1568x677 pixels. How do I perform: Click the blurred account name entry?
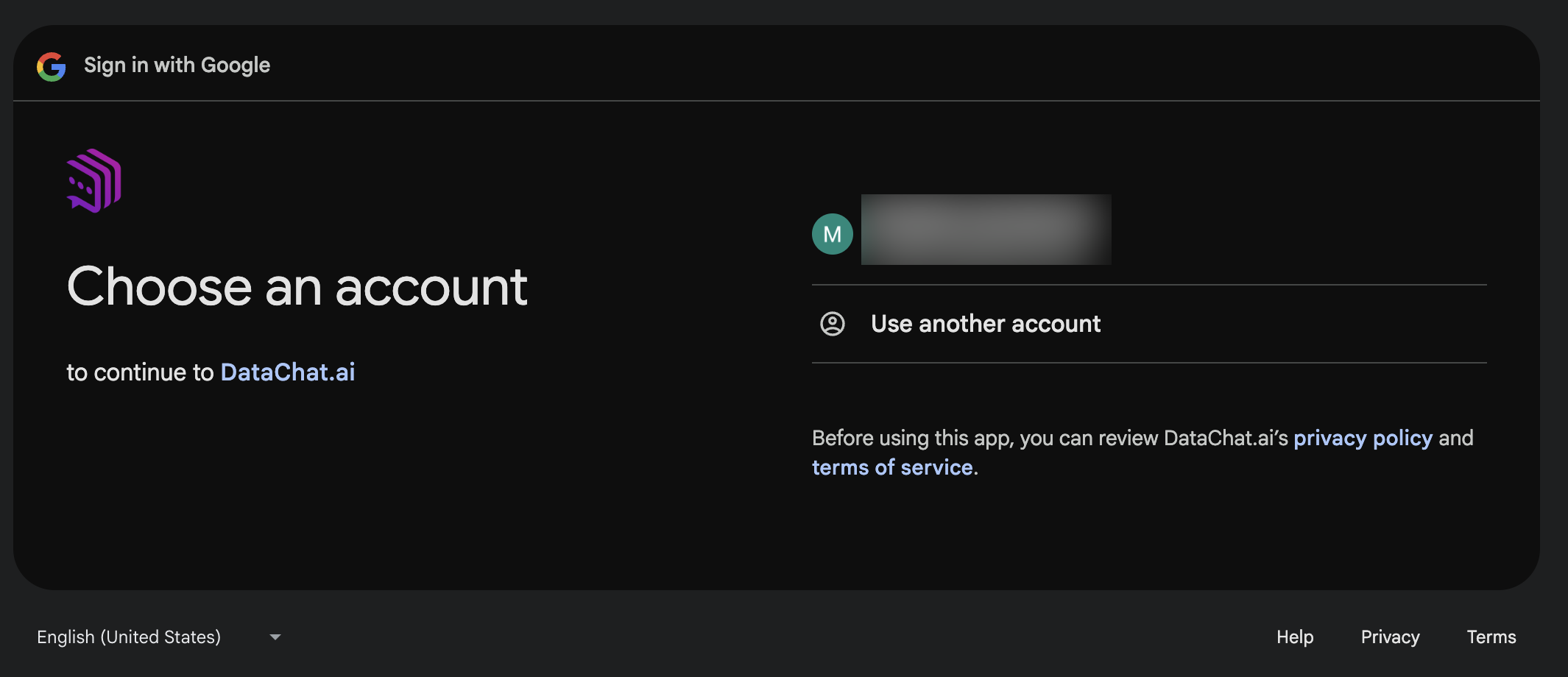click(986, 230)
